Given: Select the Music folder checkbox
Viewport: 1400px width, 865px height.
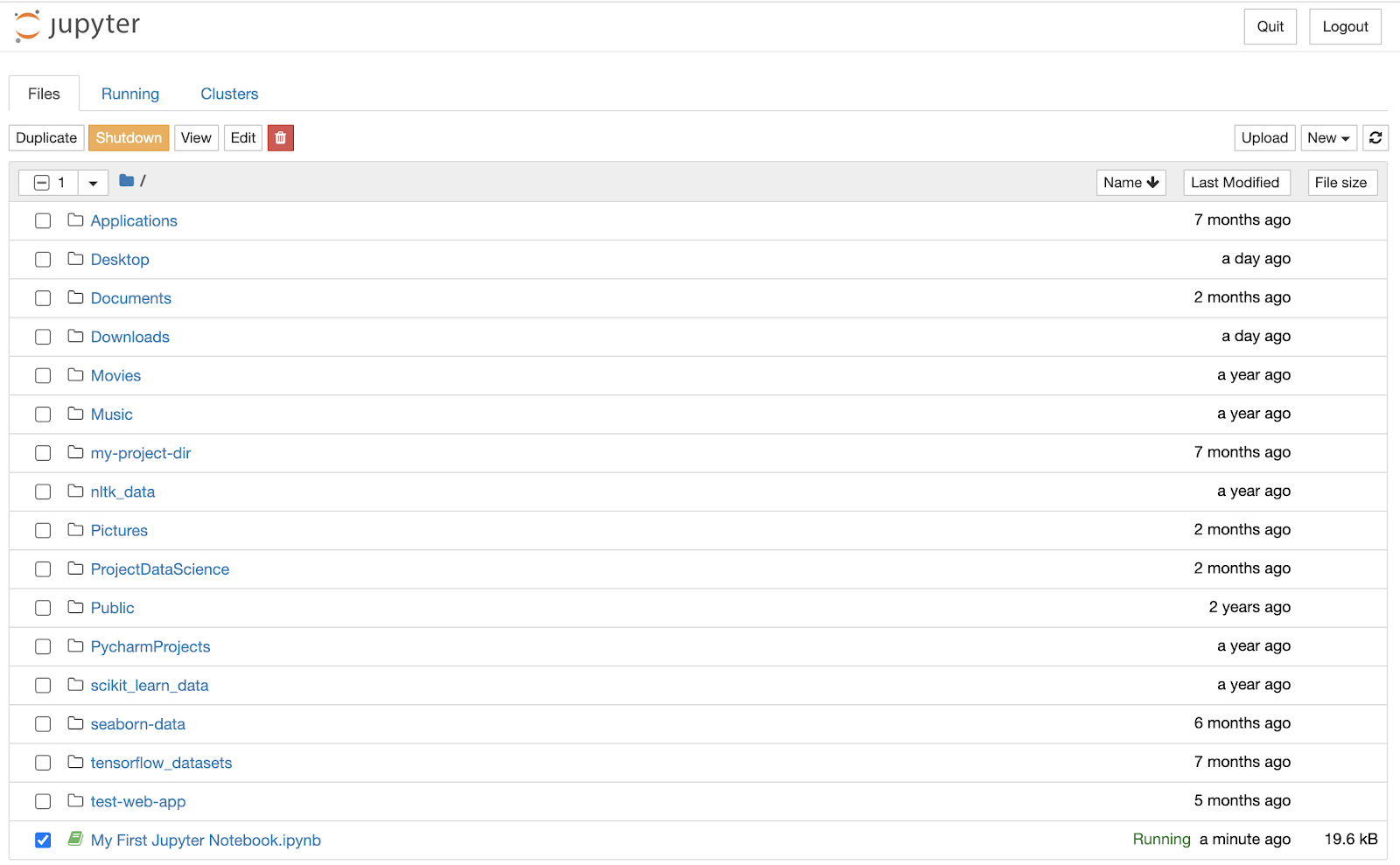Looking at the screenshot, I should tap(43, 415).
